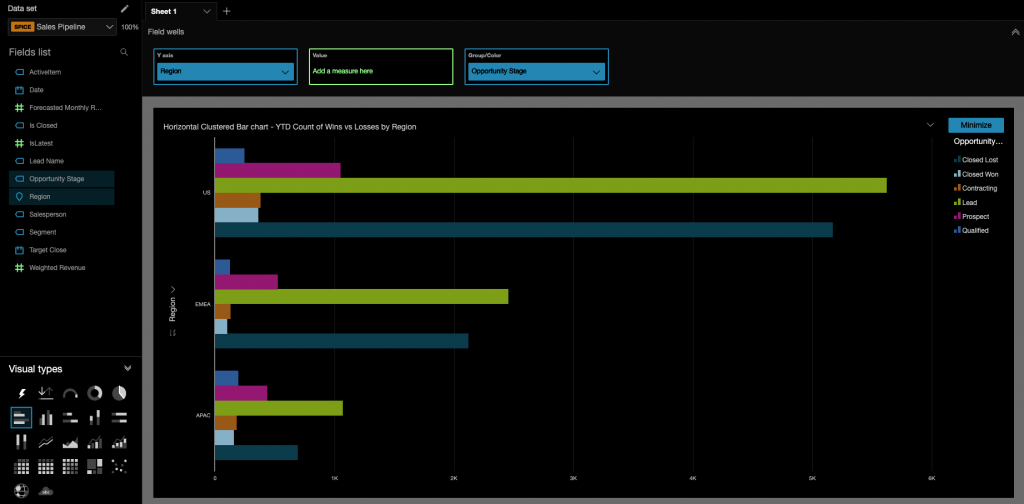Select the donut chart visual type
Image resolution: width=1024 pixels, height=504 pixels.
coord(95,393)
